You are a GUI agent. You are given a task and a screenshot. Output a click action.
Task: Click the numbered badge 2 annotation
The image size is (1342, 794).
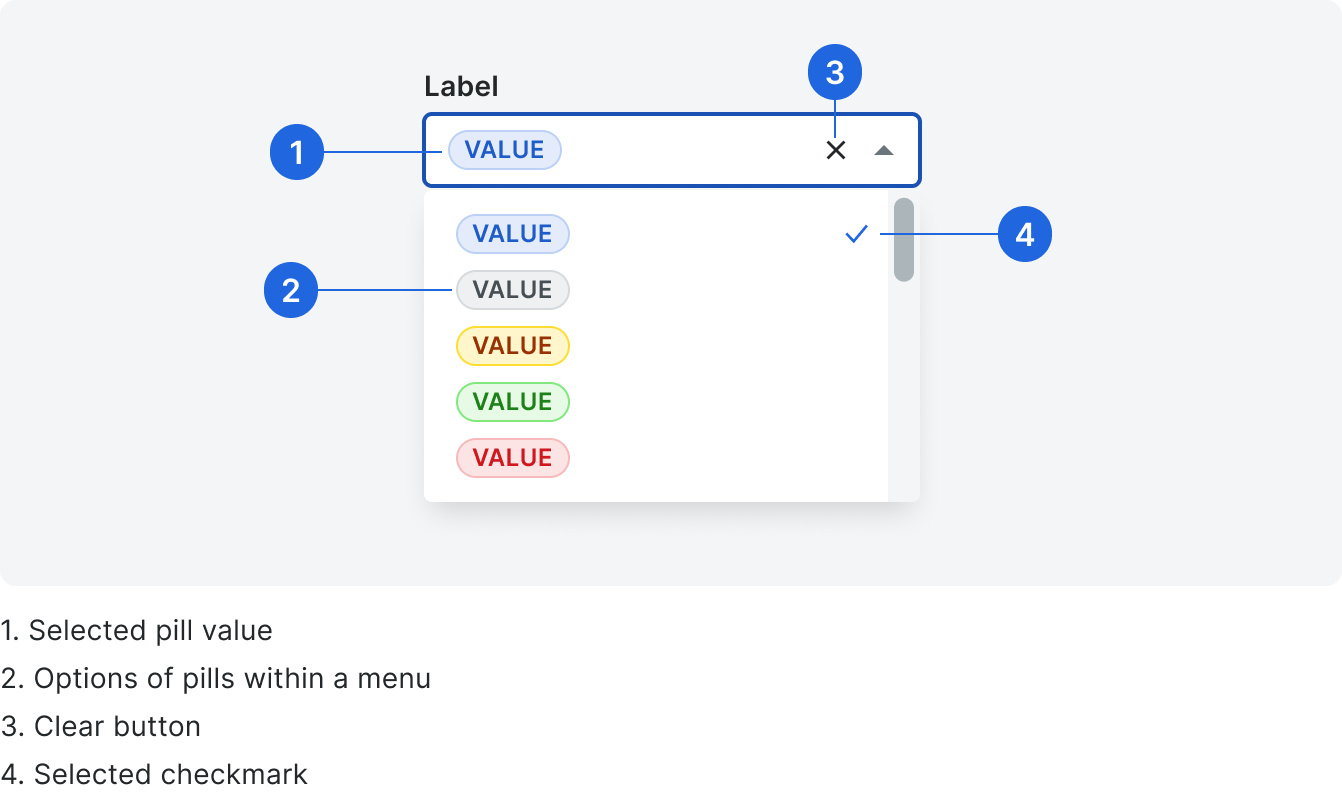291,291
